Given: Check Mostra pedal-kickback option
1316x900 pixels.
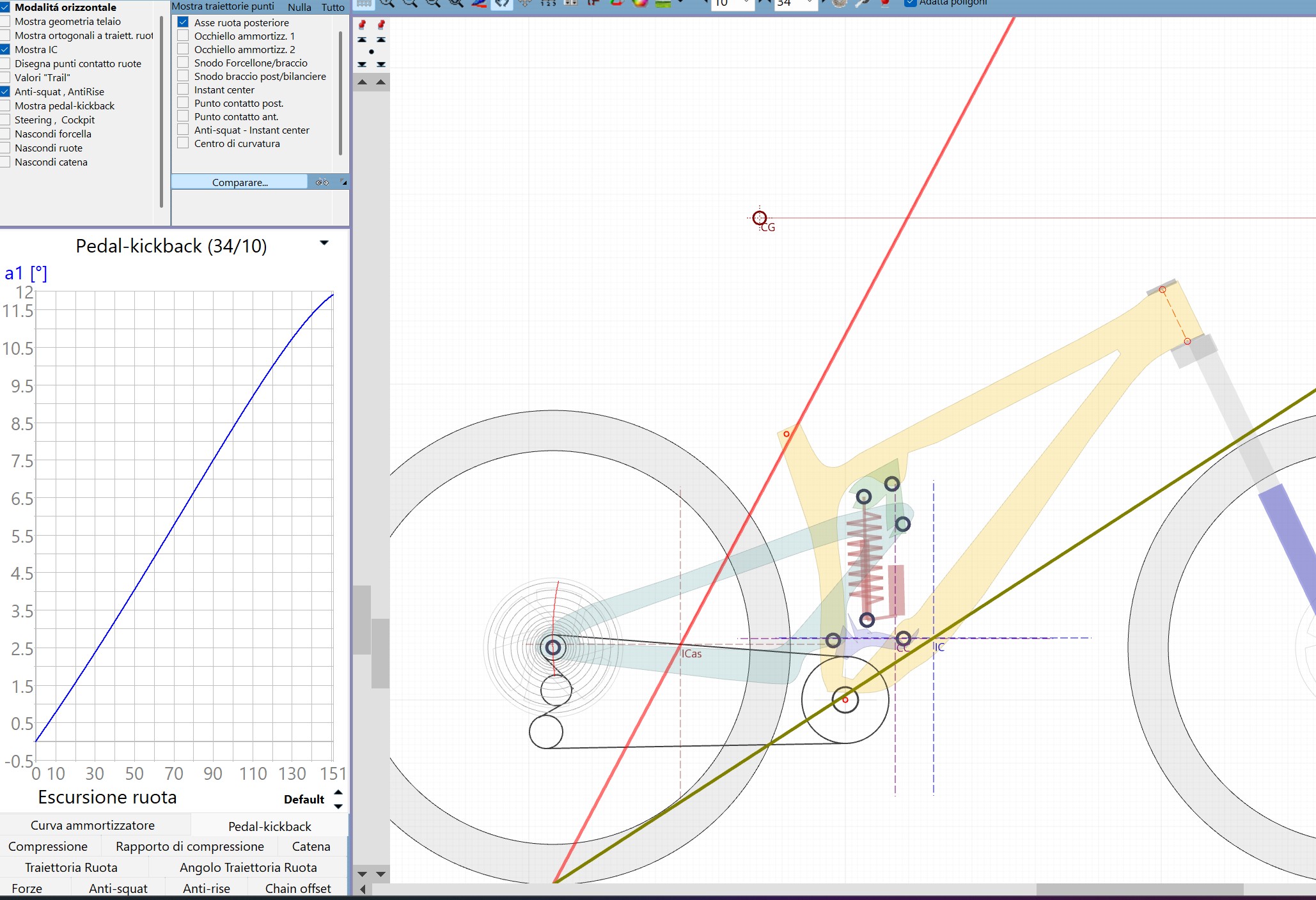Looking at the screenshot, I should point(5,106).
